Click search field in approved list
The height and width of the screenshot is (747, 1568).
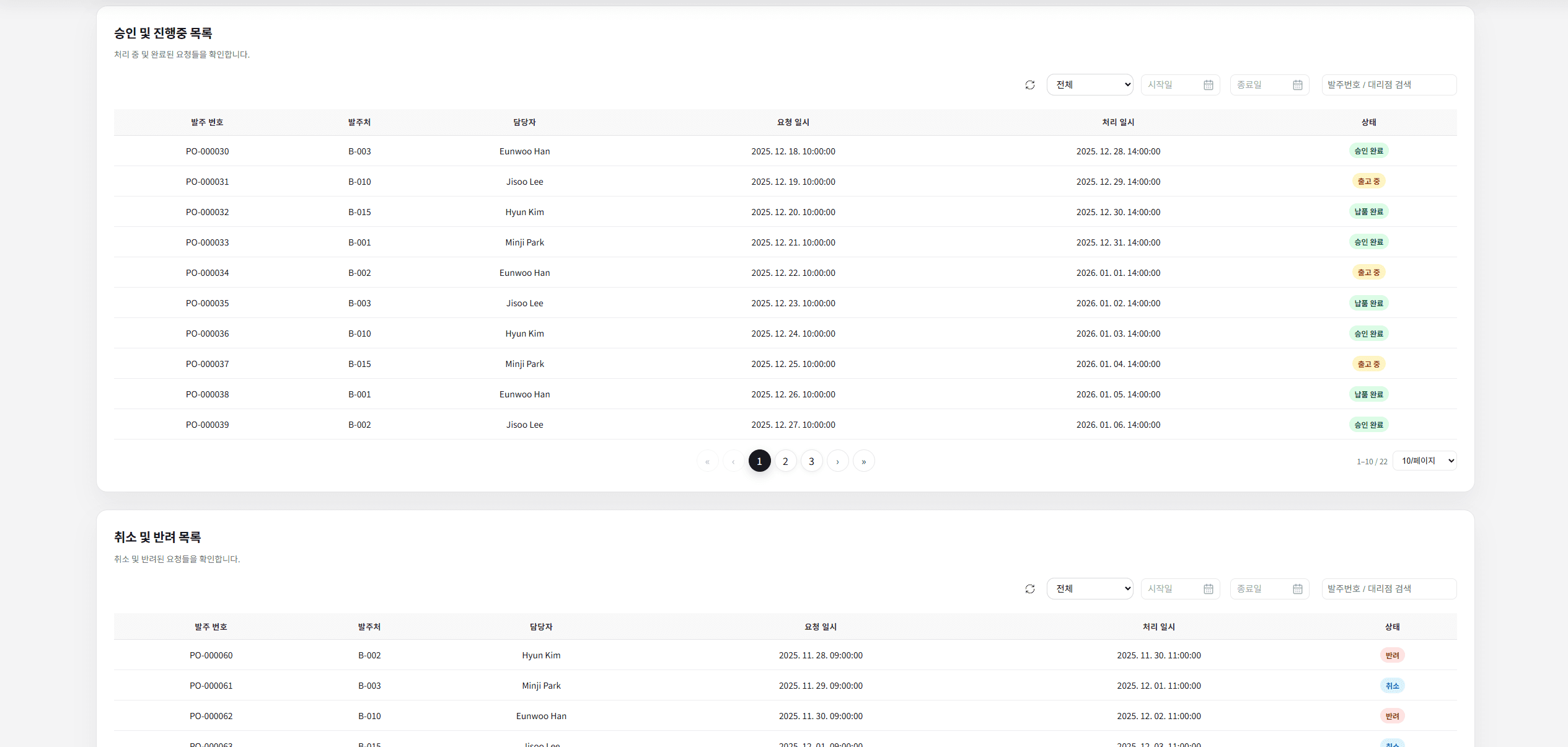tap(1388, 85)
